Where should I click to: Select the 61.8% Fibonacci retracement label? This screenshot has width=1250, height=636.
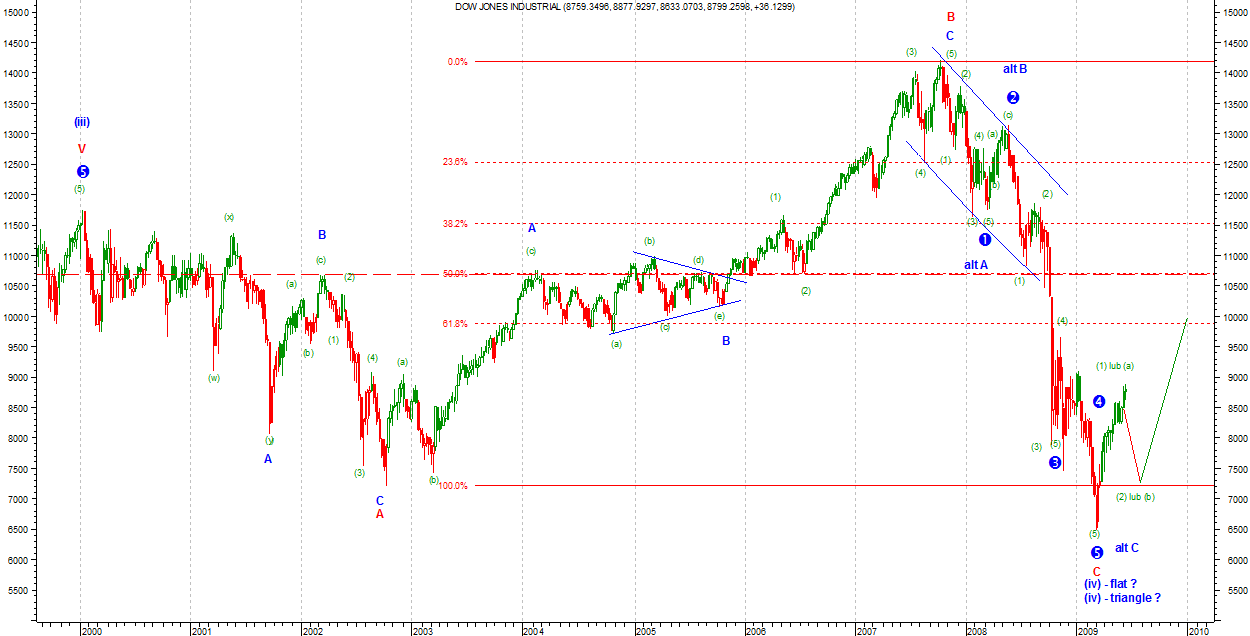pyautogui.click(x=456, y=323)
